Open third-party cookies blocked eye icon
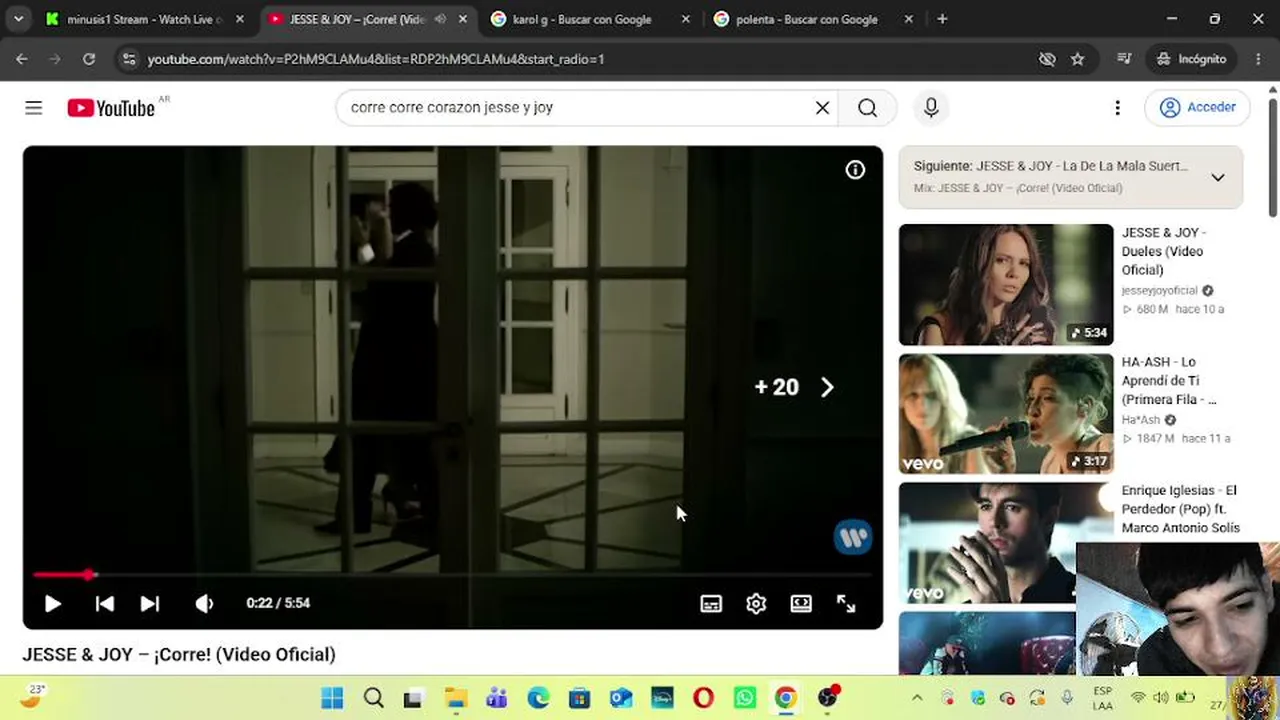 1047,59
